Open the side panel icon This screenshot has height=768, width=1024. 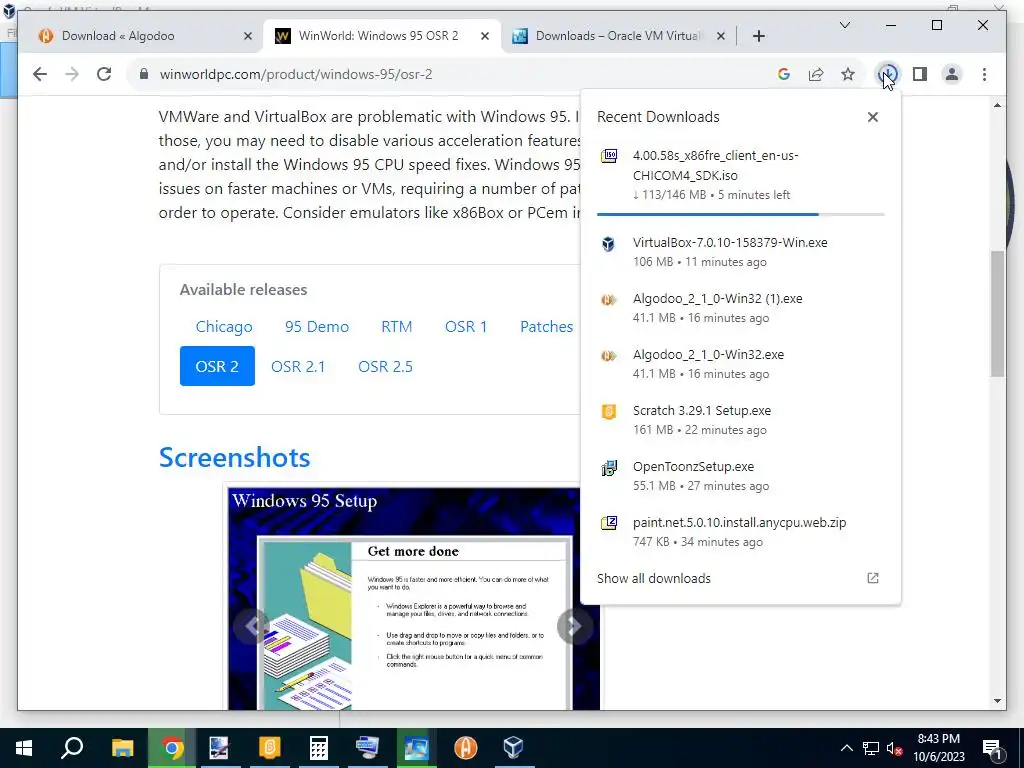click(920, 74)
